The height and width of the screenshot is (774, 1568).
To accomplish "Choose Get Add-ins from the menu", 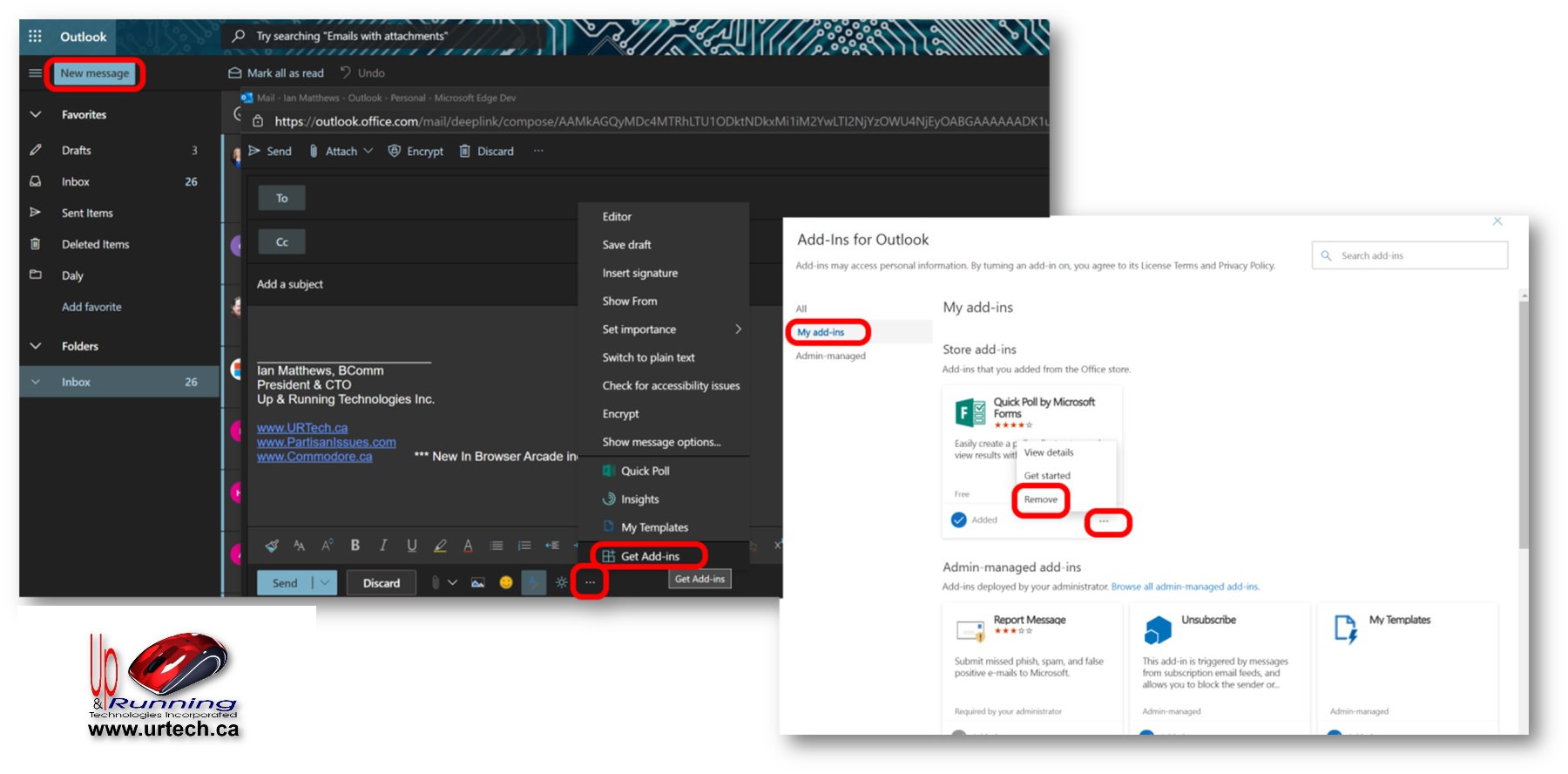I will (x=649, y=556).
